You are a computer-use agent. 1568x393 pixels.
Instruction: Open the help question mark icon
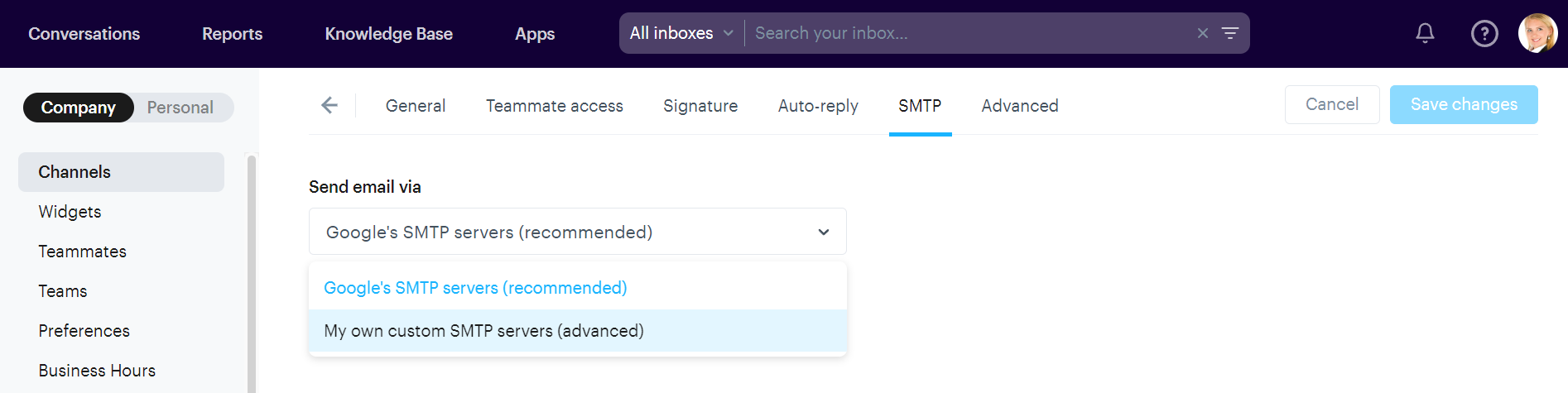pos(1484,34)
